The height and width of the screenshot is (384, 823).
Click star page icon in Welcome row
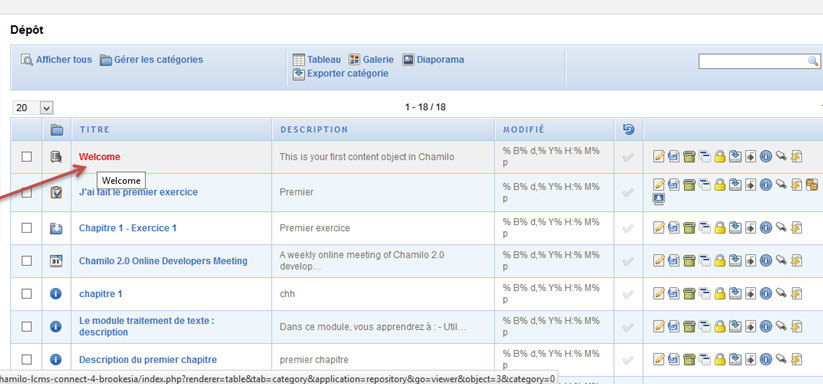[x=797, y=156]
